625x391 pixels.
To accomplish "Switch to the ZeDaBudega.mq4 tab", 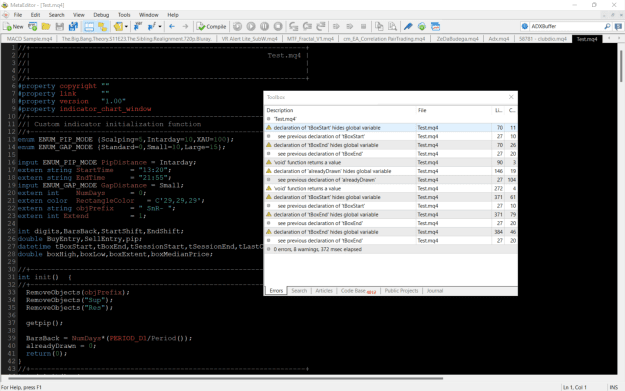I will [457, 39].
